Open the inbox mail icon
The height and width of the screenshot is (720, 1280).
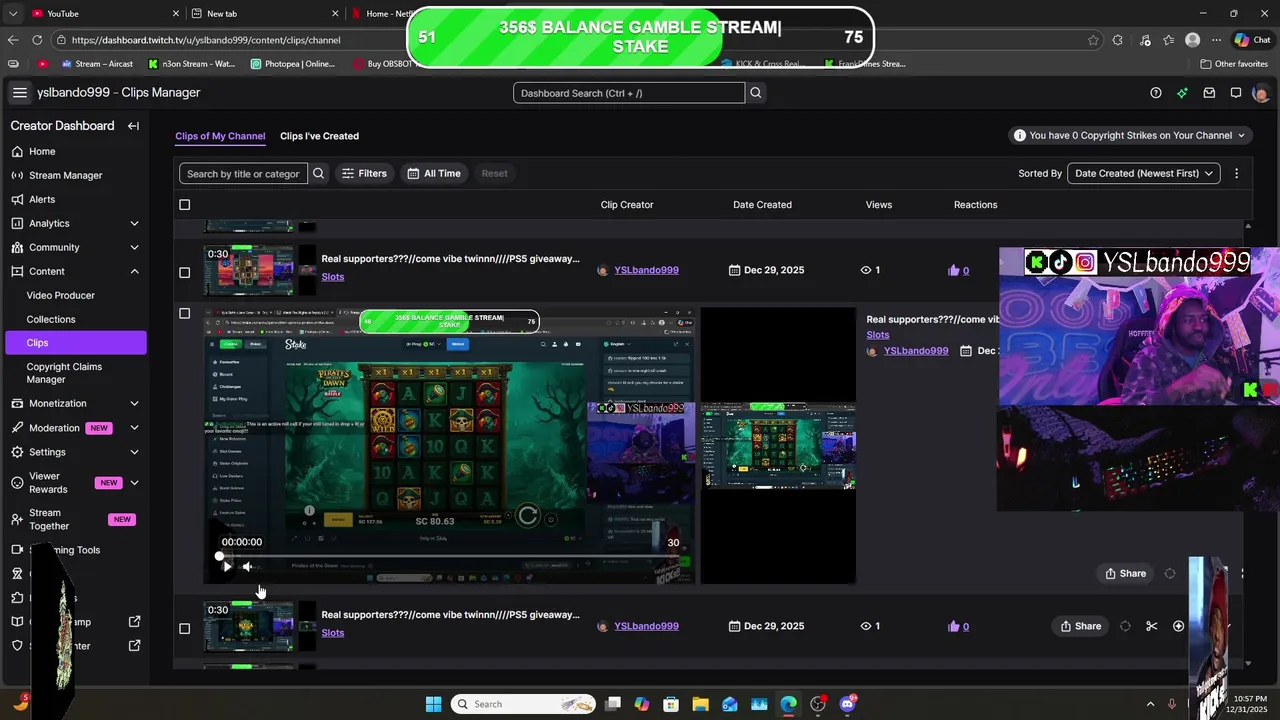[x=1209, y=93]
